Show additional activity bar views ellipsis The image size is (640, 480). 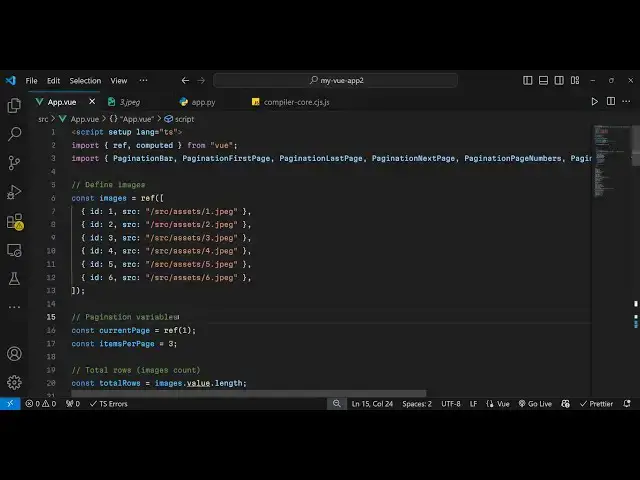click(x=14, y=307)
